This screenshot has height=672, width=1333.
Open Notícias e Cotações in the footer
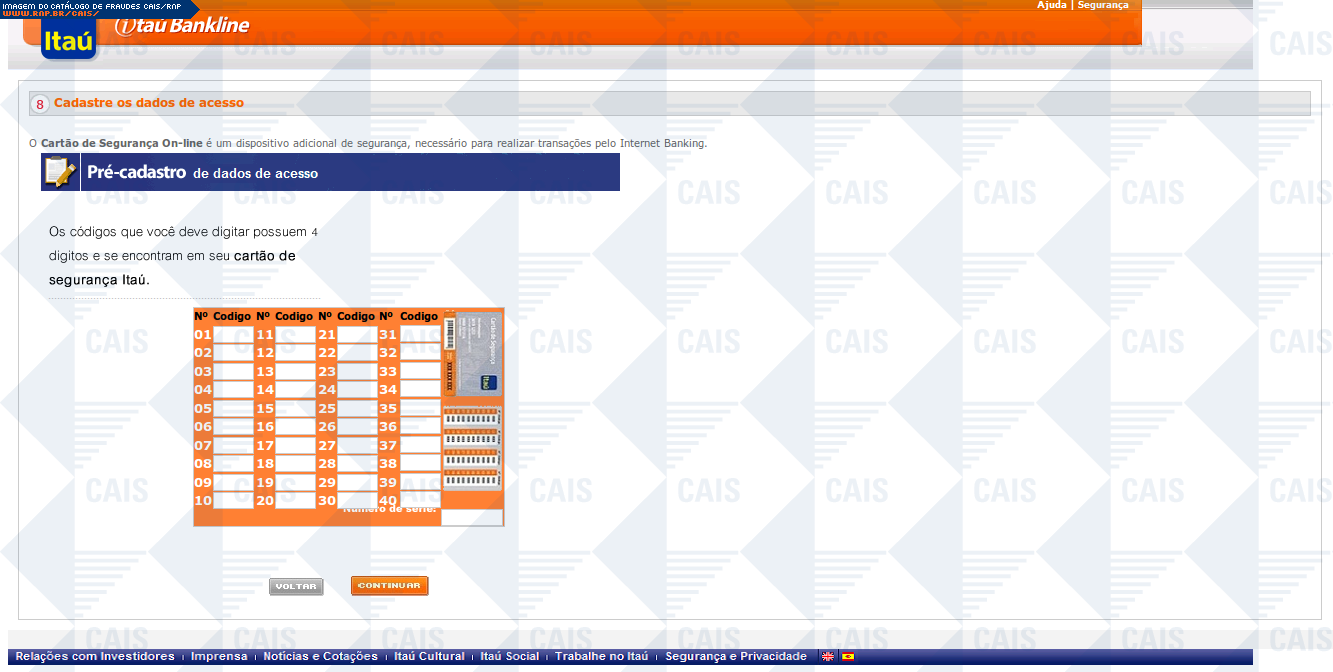(320, 657)
